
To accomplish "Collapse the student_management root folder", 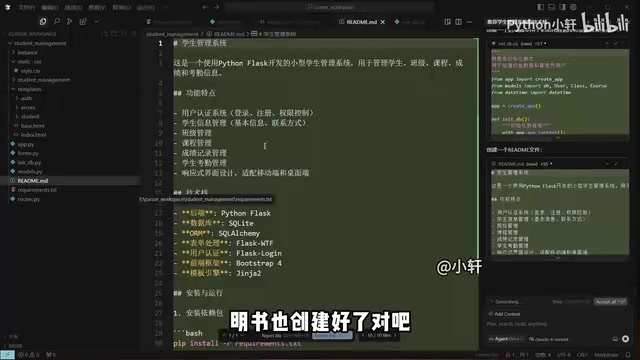I will [40, 43].
